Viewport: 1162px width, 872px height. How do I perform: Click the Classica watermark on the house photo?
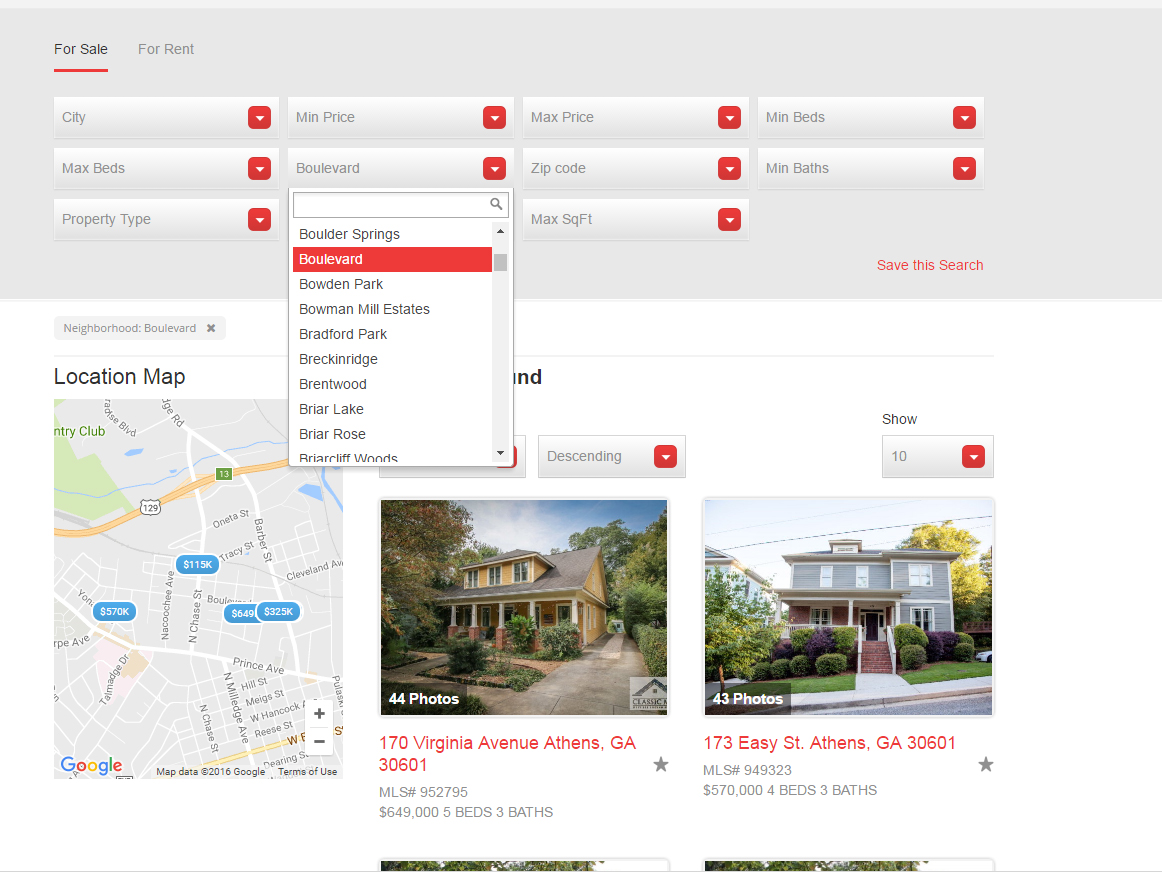tap(646, 692)
